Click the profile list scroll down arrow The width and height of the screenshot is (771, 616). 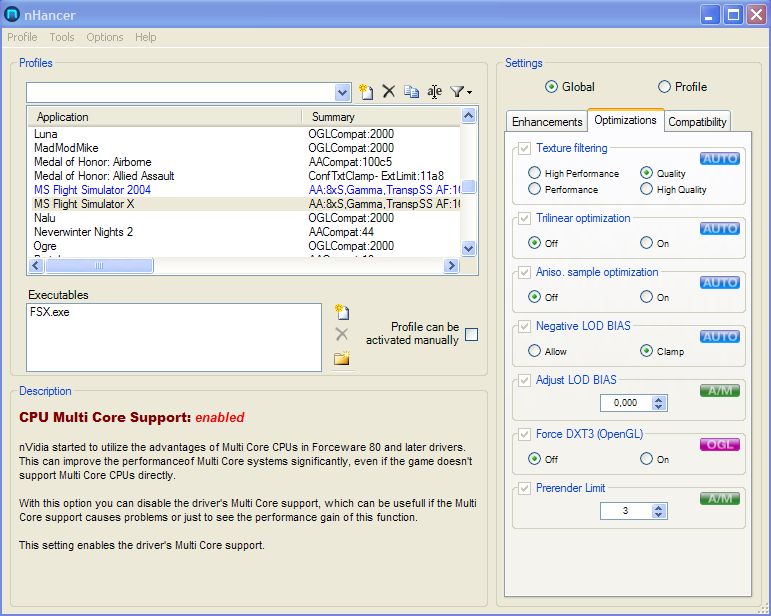click(469, 248)
